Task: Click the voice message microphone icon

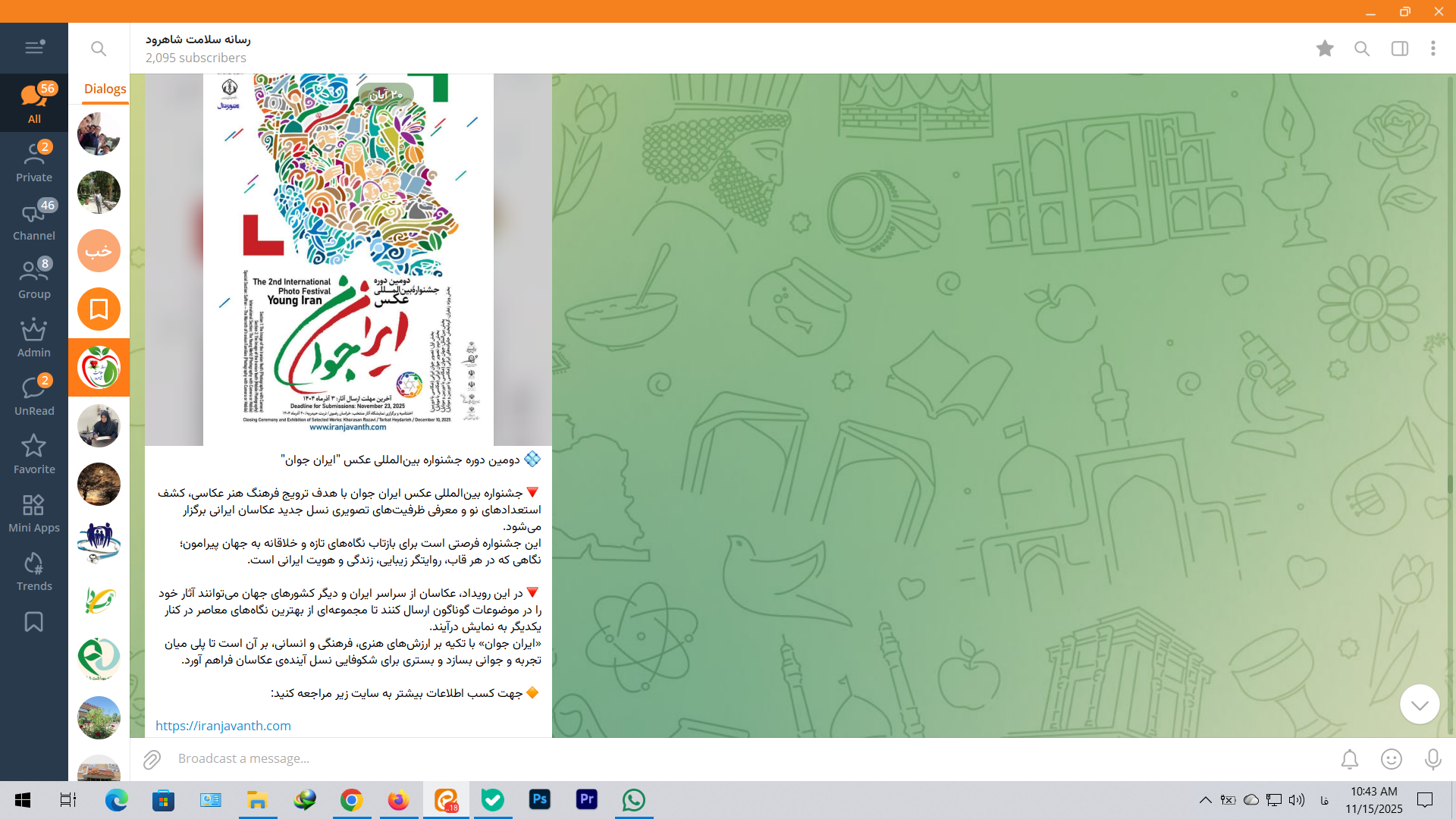Action: (x=1432, y=759)
